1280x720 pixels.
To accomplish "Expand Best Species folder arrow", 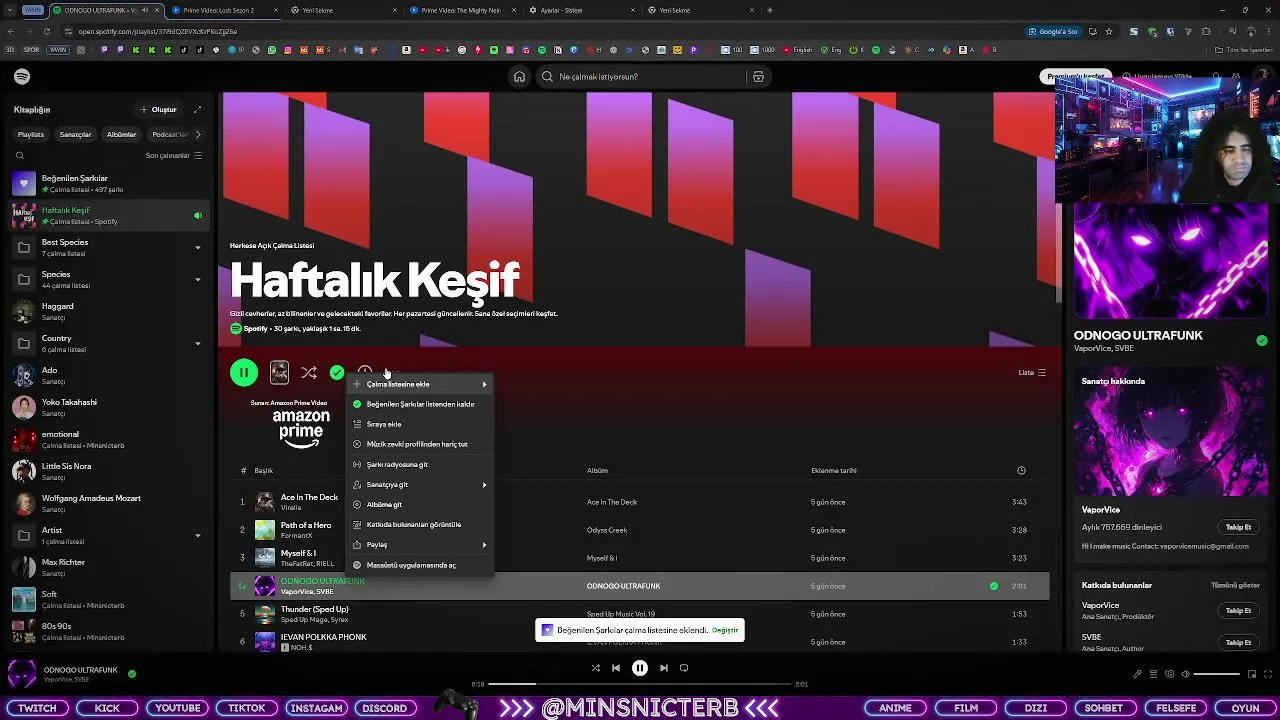I will pyautogui.click(x=197, y=247).
